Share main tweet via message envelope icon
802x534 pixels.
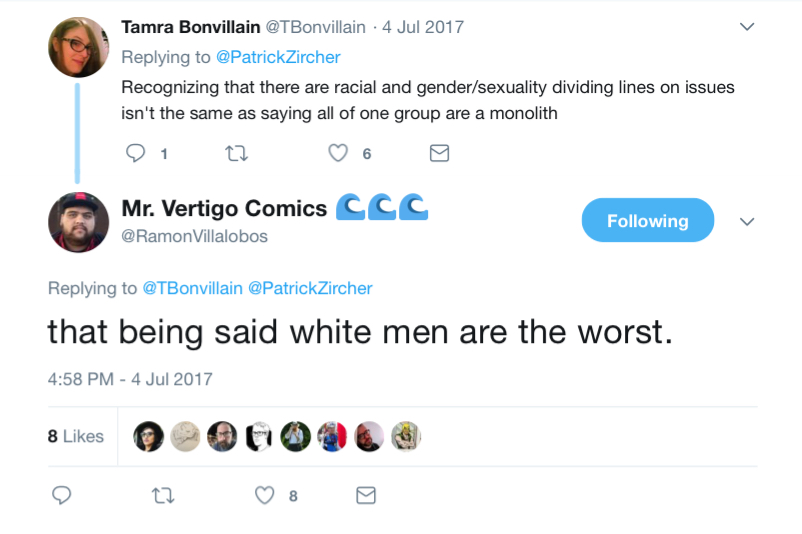(366, 495)
